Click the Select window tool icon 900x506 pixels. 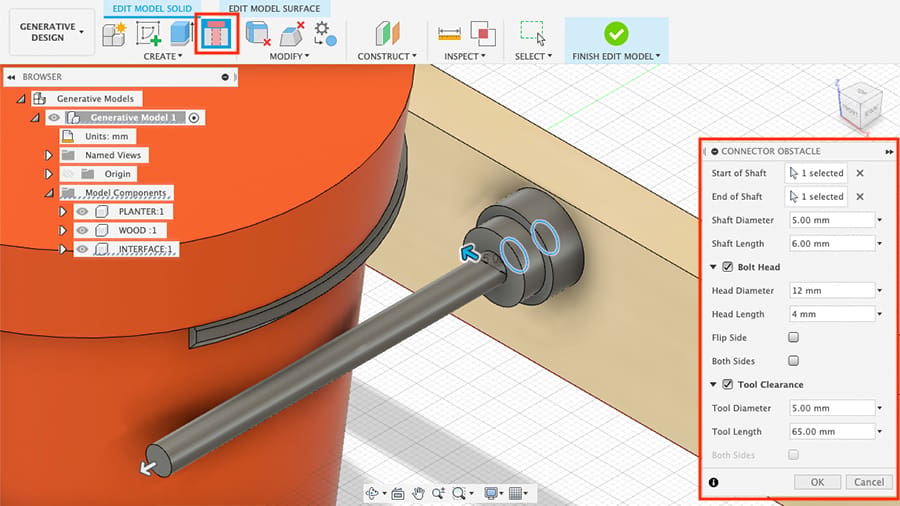point(533,33)
